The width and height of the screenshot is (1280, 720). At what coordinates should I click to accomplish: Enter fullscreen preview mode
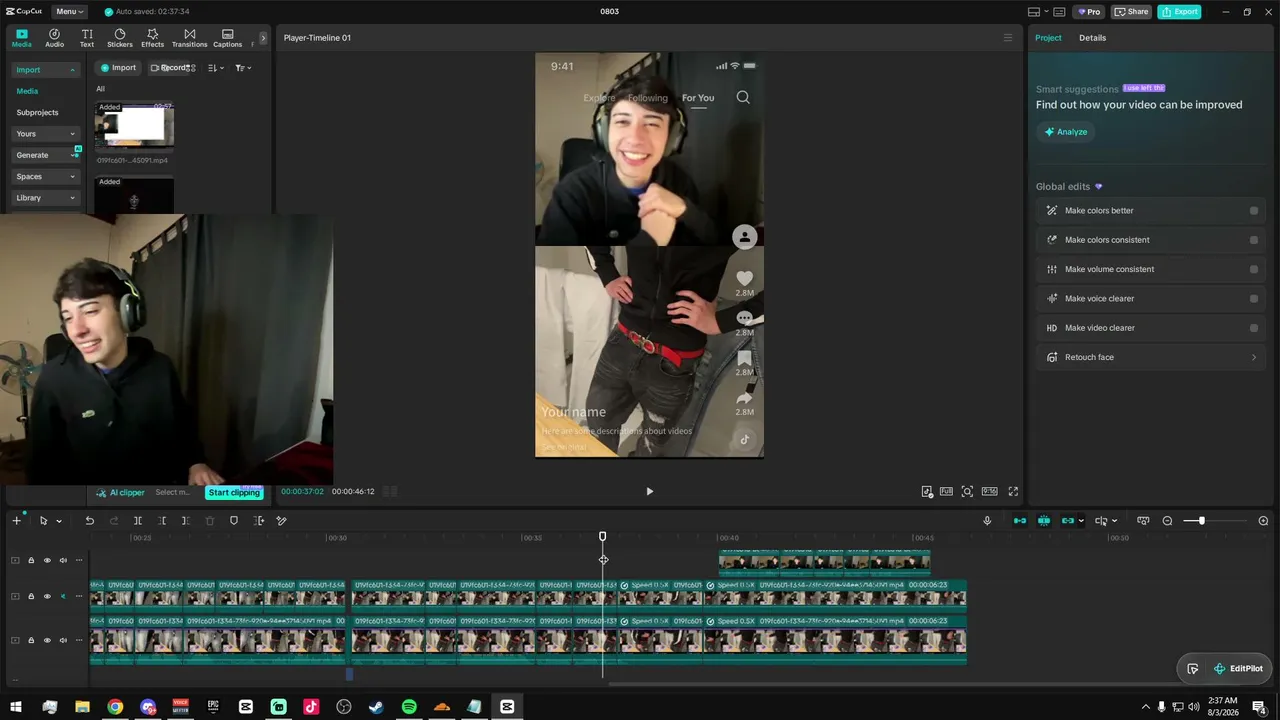tap(1013, 492)
